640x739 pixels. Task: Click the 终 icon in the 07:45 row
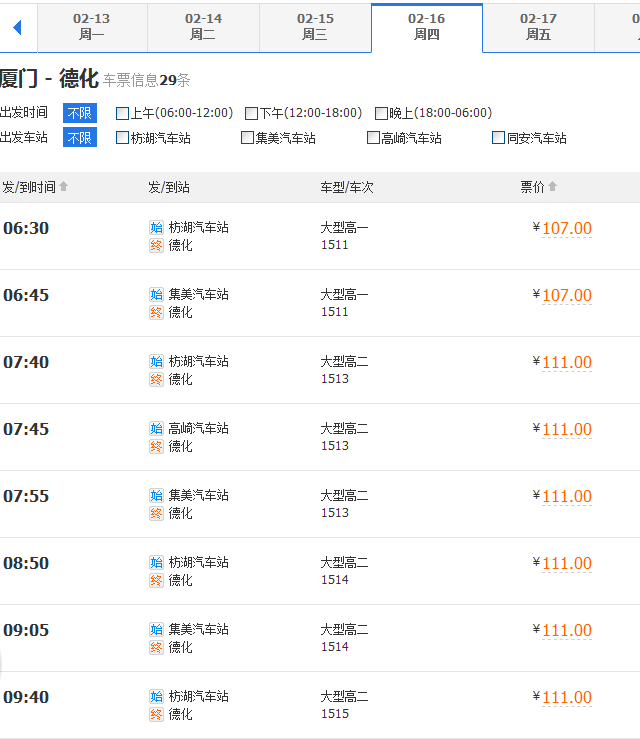pos(156,446)
